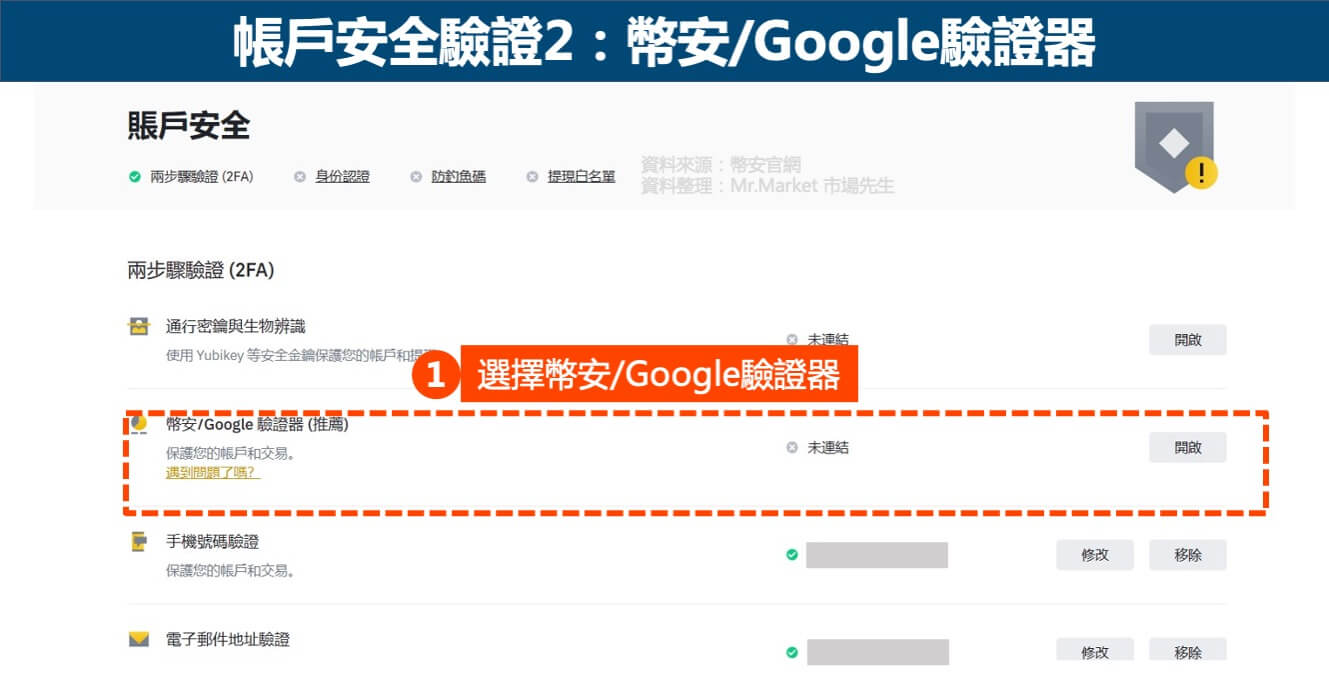This screenshot has width=1329, height=681.
Task: Click the grey X icon beside 身份認證
Action: [299, 177]
